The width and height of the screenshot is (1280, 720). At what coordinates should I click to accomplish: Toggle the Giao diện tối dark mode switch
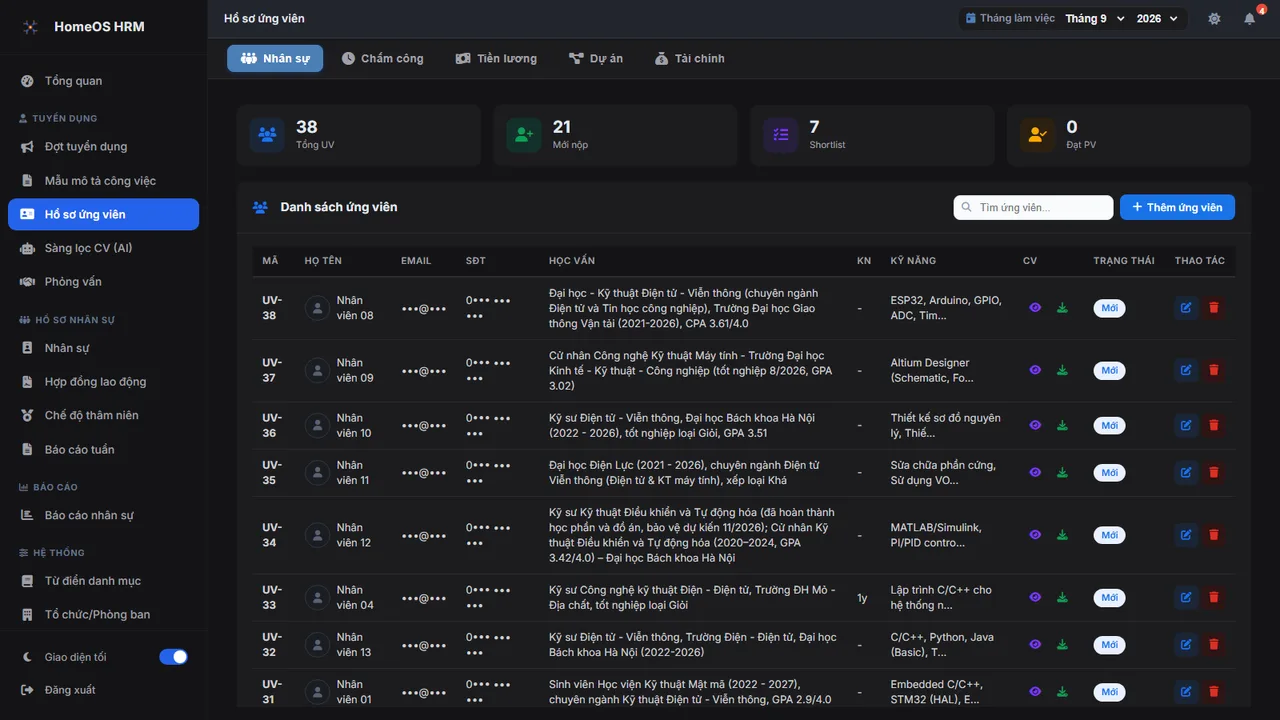tap(173, 657)
